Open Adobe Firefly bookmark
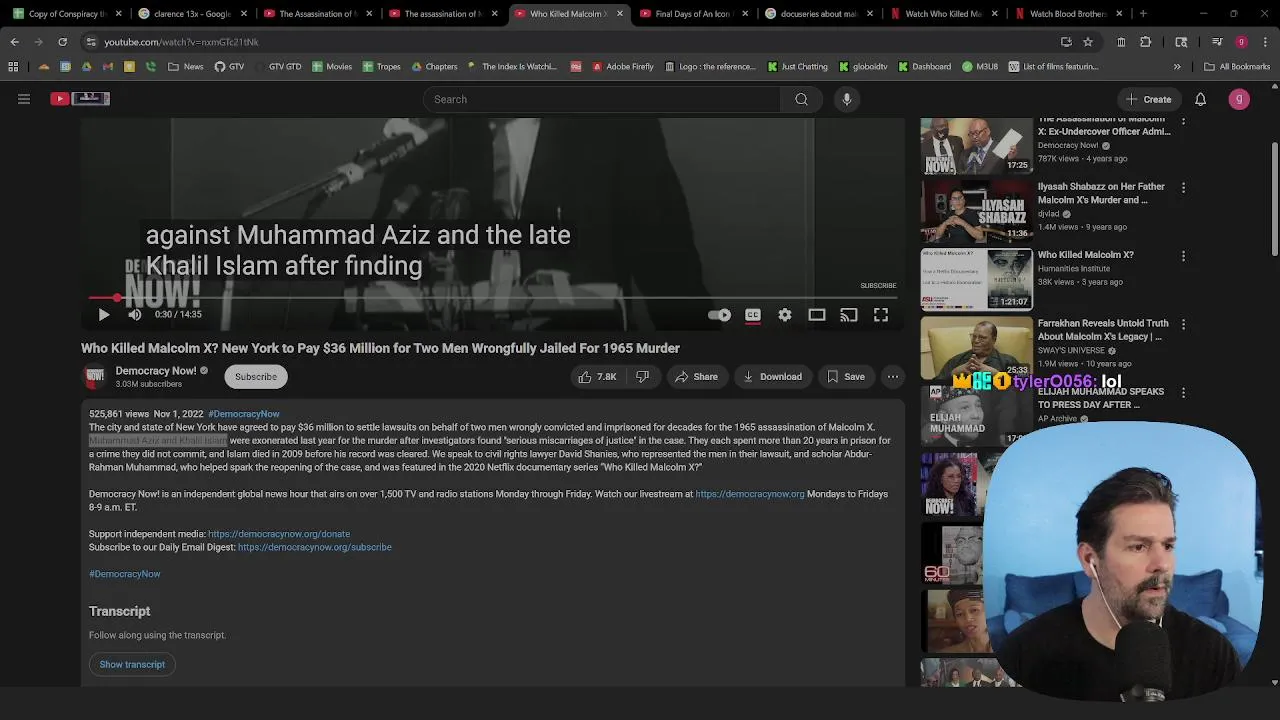Screen dimensions: 1280x720 [623, 67]
